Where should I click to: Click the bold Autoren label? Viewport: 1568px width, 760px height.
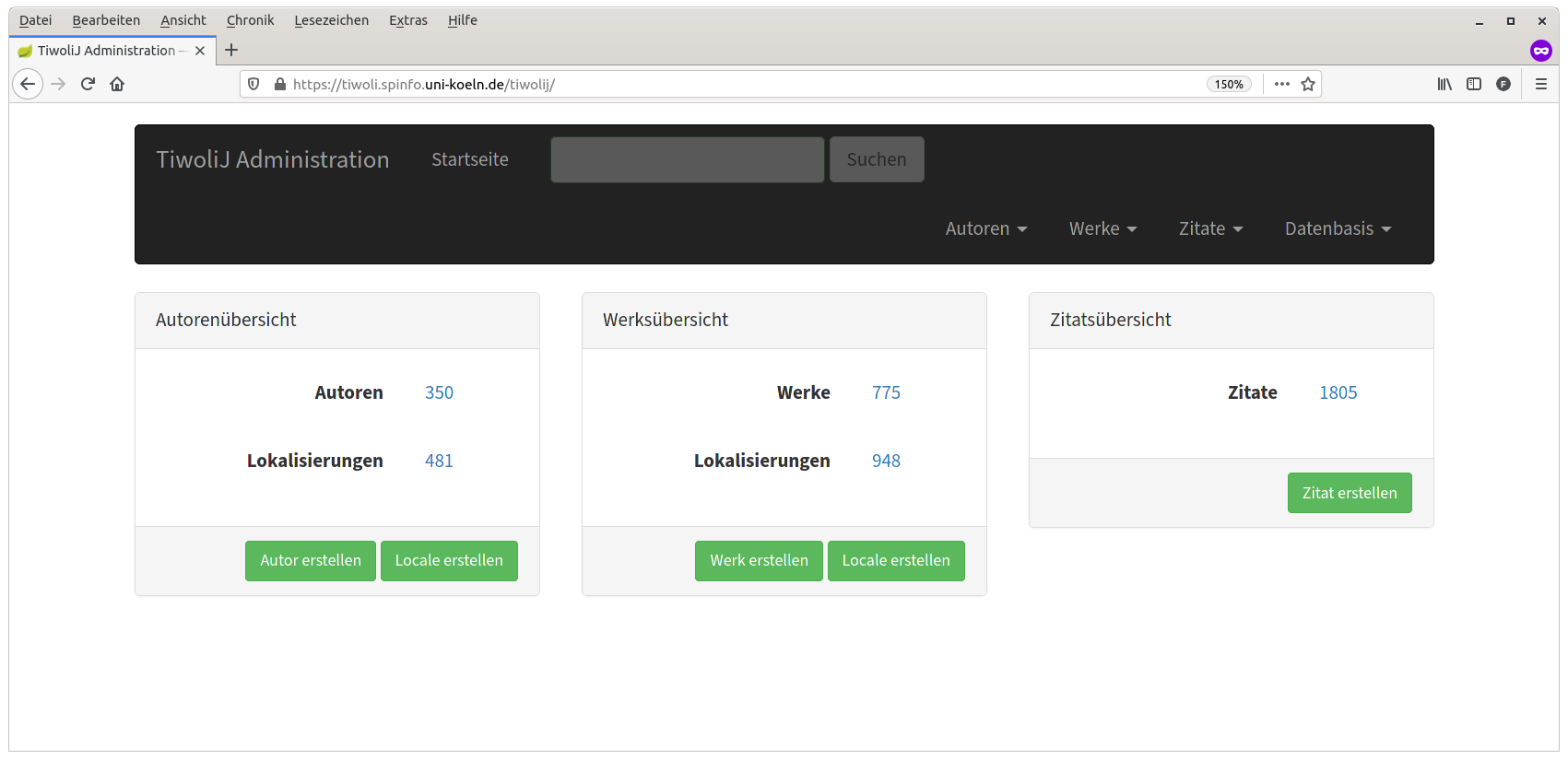[x=348, y=392]
